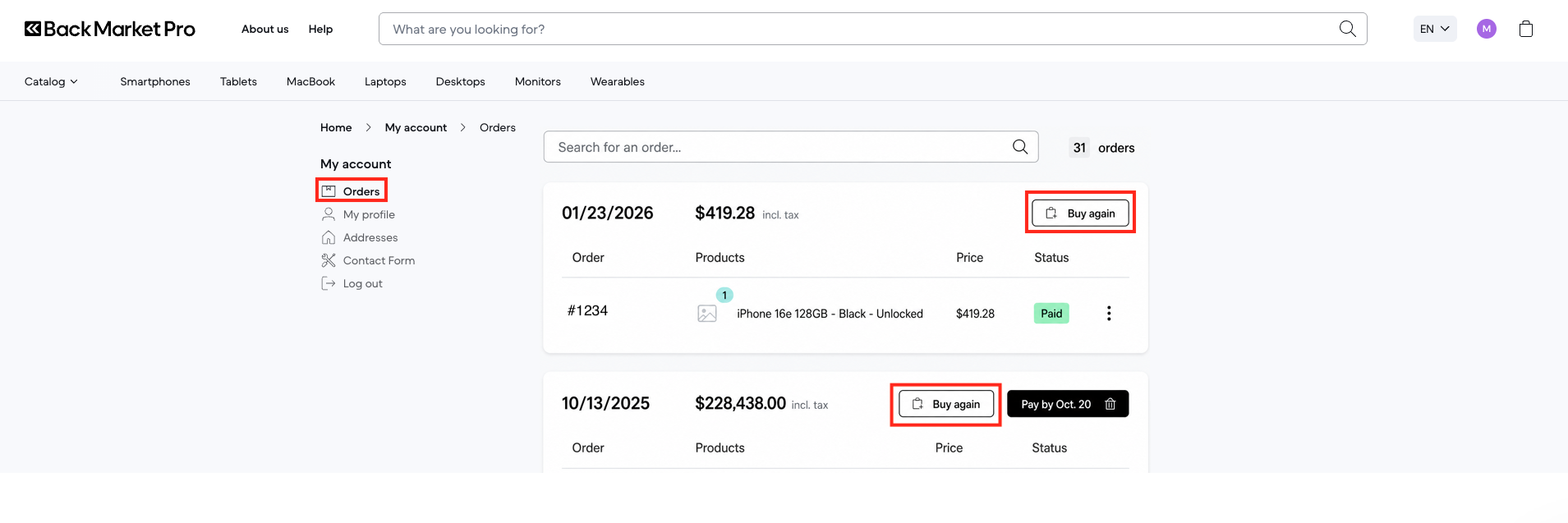1568x523 pixels.
Task: Open the shopping cart icon
Action: pos(1525,29)
